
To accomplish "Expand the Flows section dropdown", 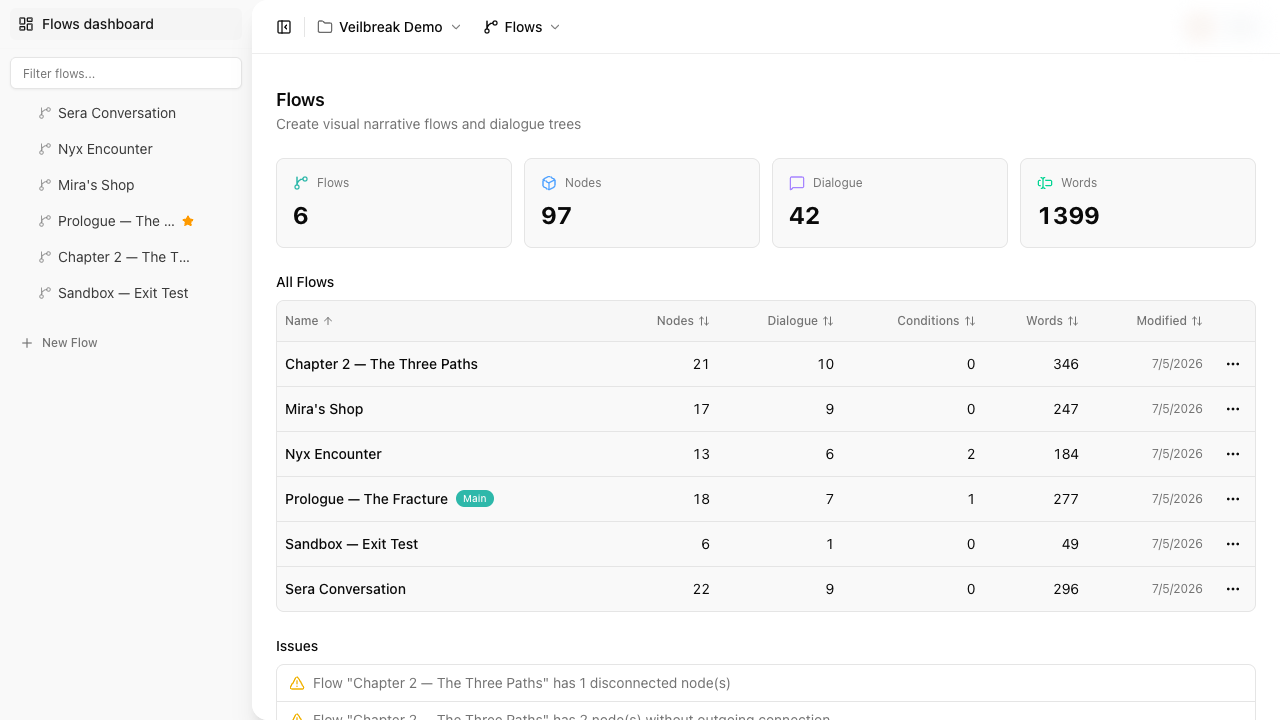I will pyautogui.click(x=522, y=27).
